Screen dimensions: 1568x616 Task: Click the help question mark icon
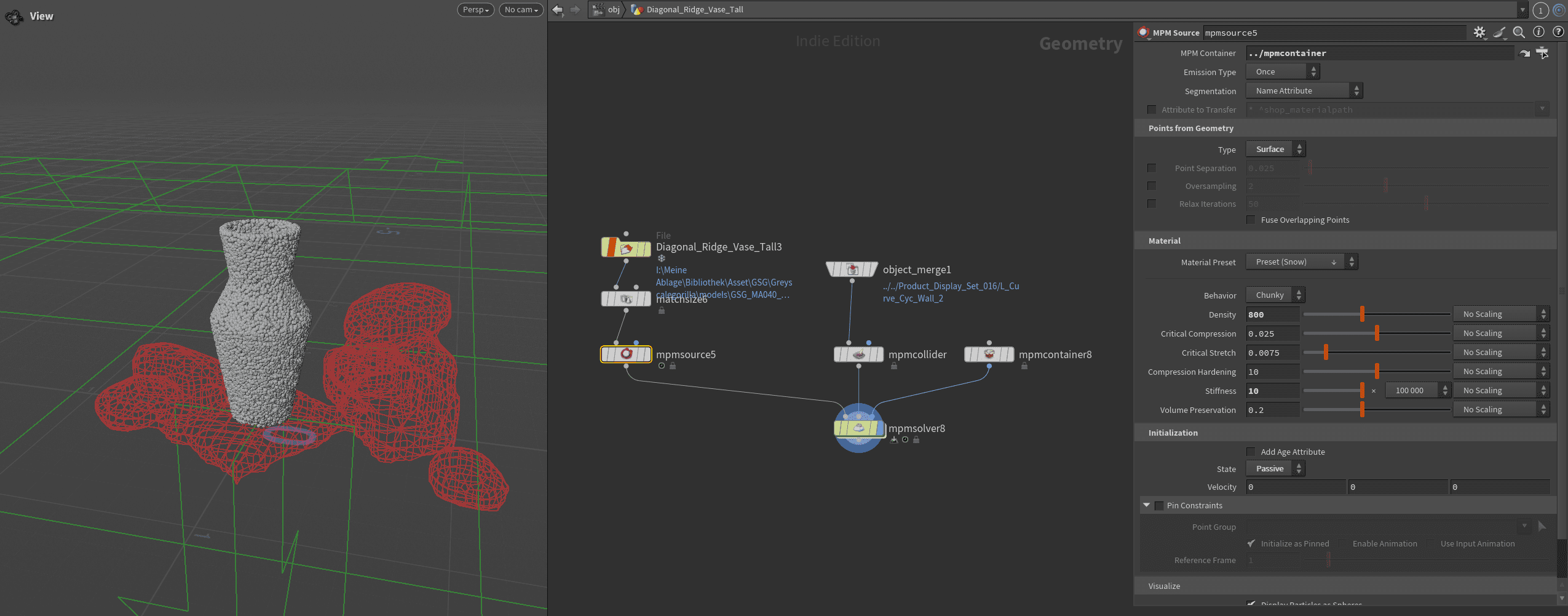[x=1558, y=33]
